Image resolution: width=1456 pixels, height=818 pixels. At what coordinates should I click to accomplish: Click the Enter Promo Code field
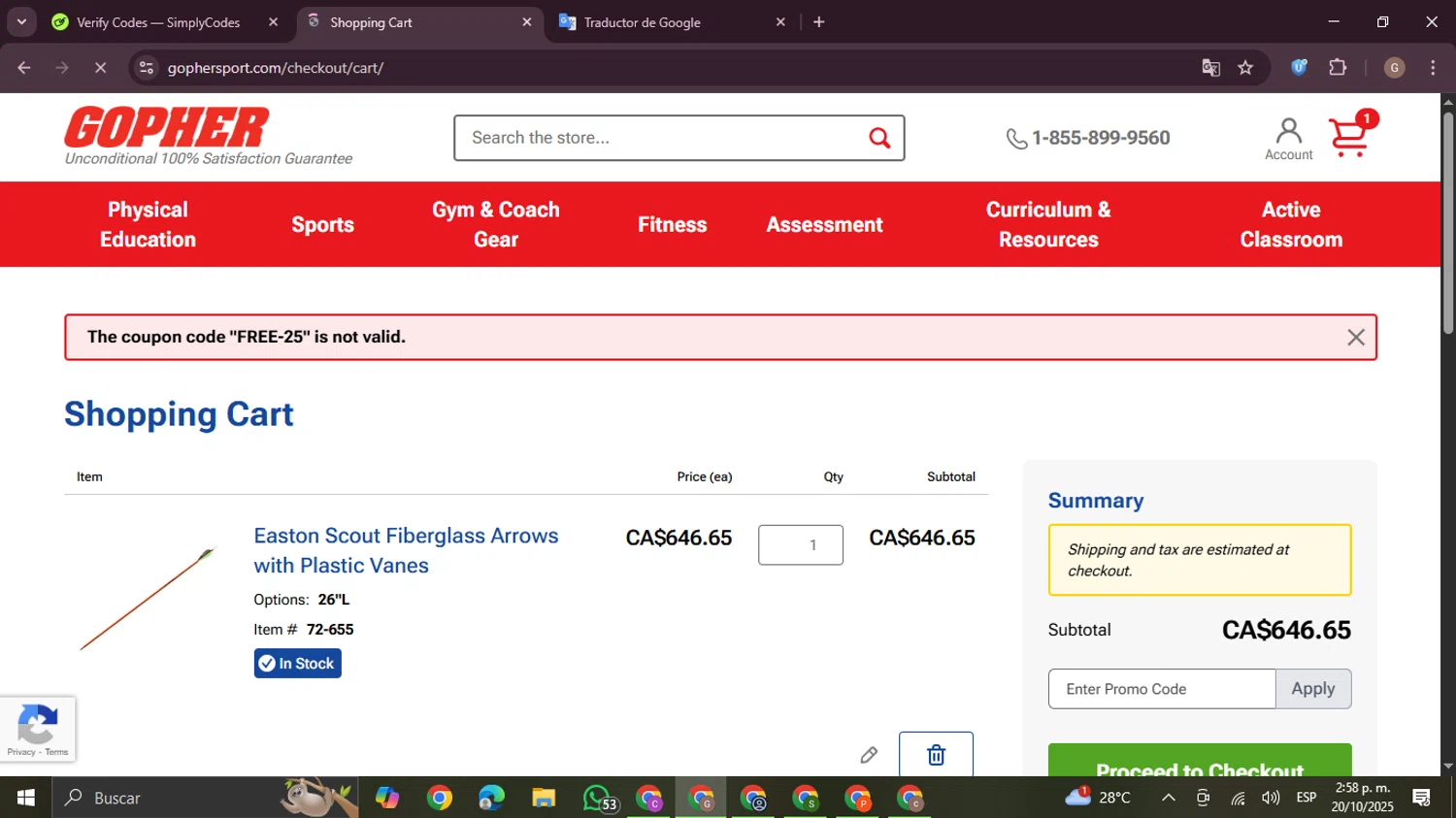[x=1162, y=689]
